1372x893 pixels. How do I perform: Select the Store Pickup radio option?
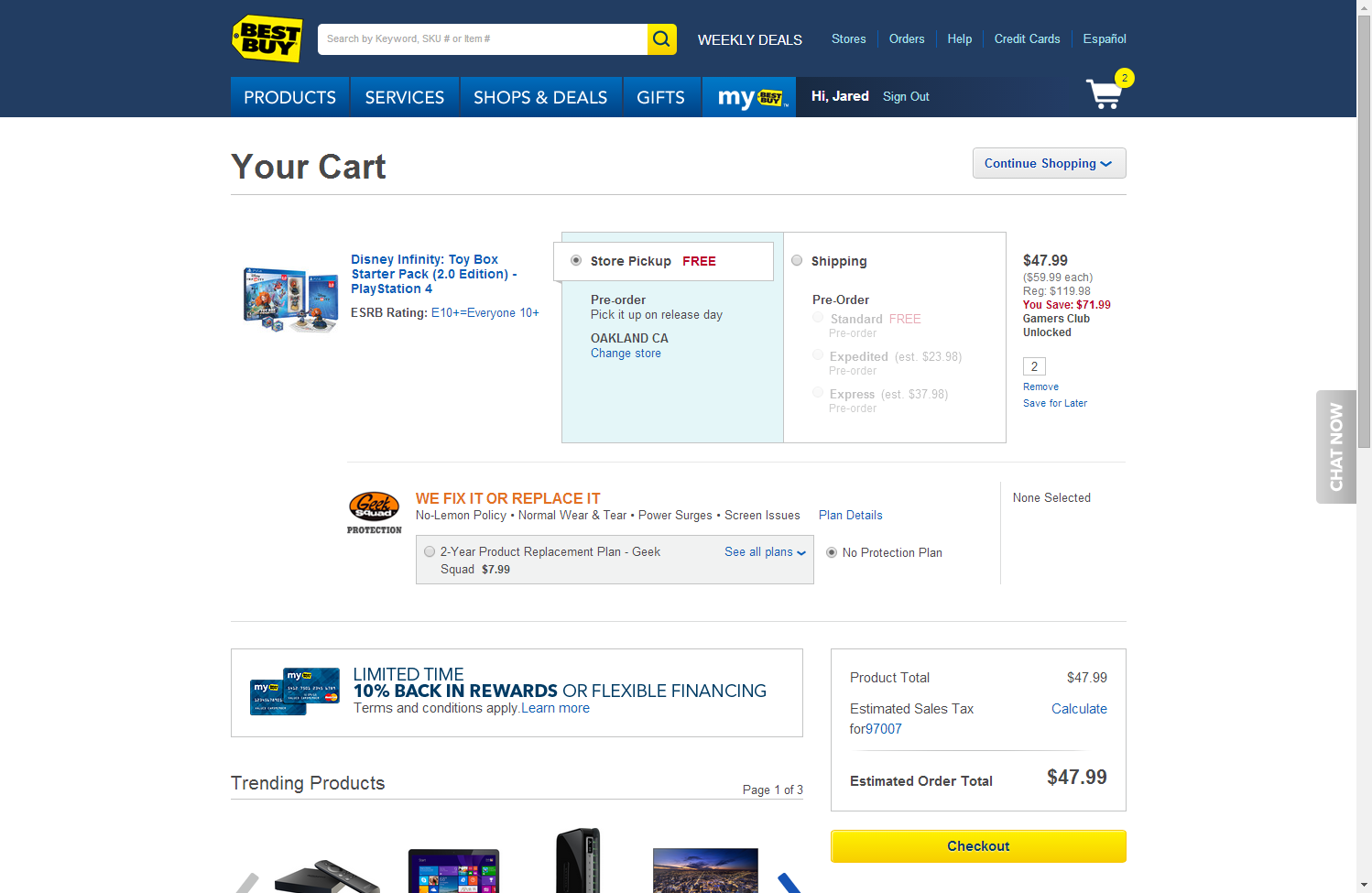[576, 260]
